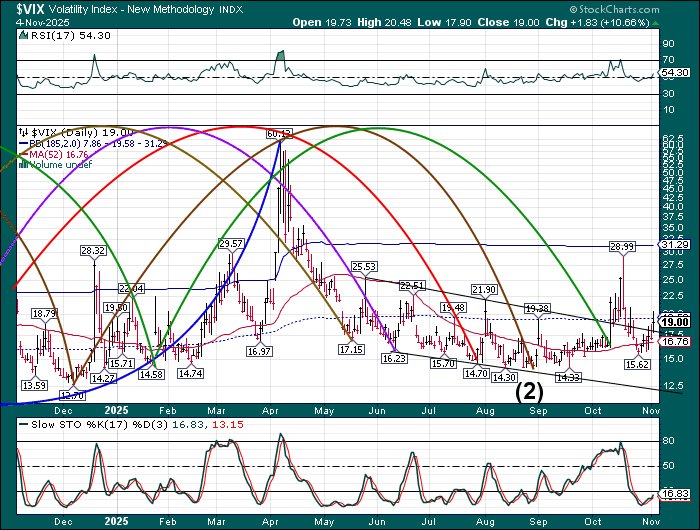
Task: Click the 54.30 RSI value tag
Action: [676, 73]
